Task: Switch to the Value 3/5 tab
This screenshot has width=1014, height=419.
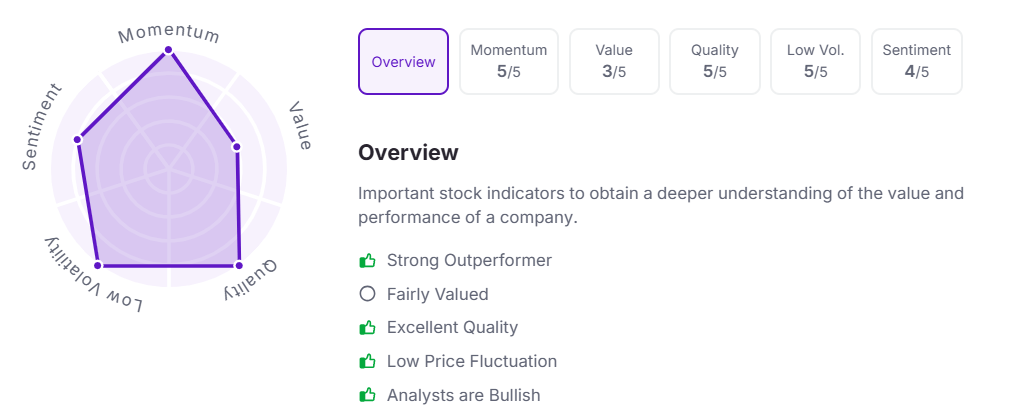Action: 614,62
